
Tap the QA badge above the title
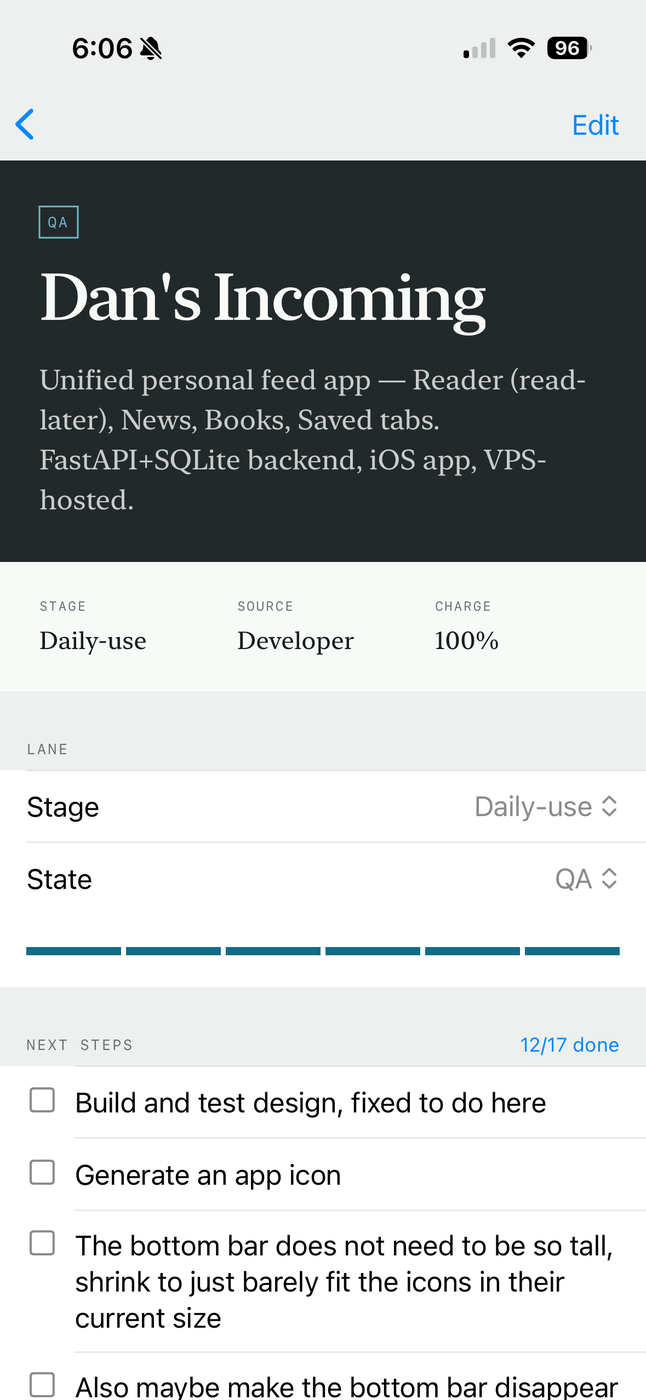tap(58, 222)
